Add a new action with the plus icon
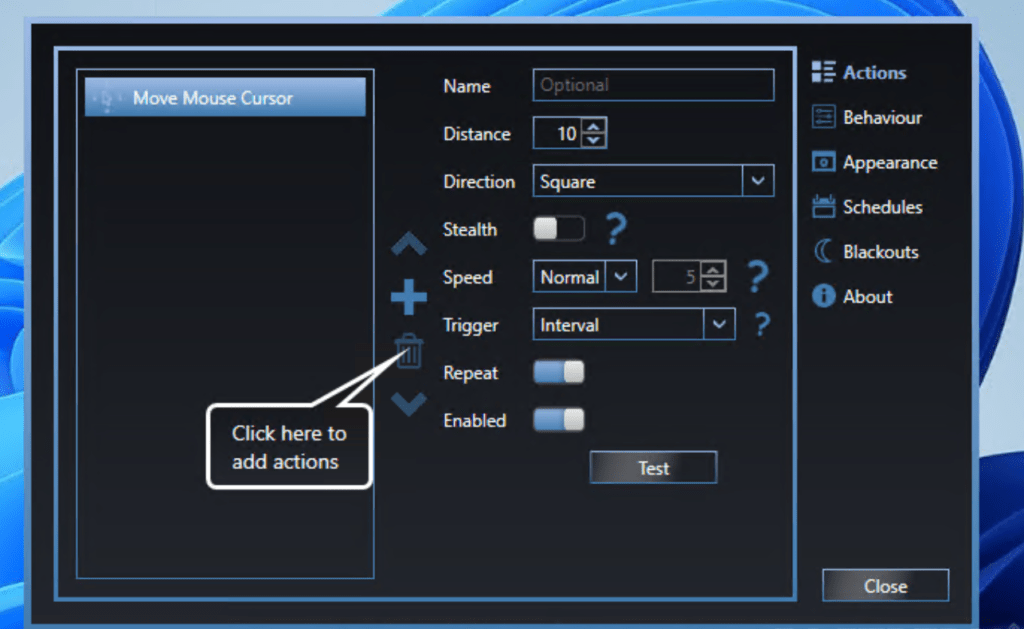This screenshot has width=1024, height=629. tap(408, 296)
